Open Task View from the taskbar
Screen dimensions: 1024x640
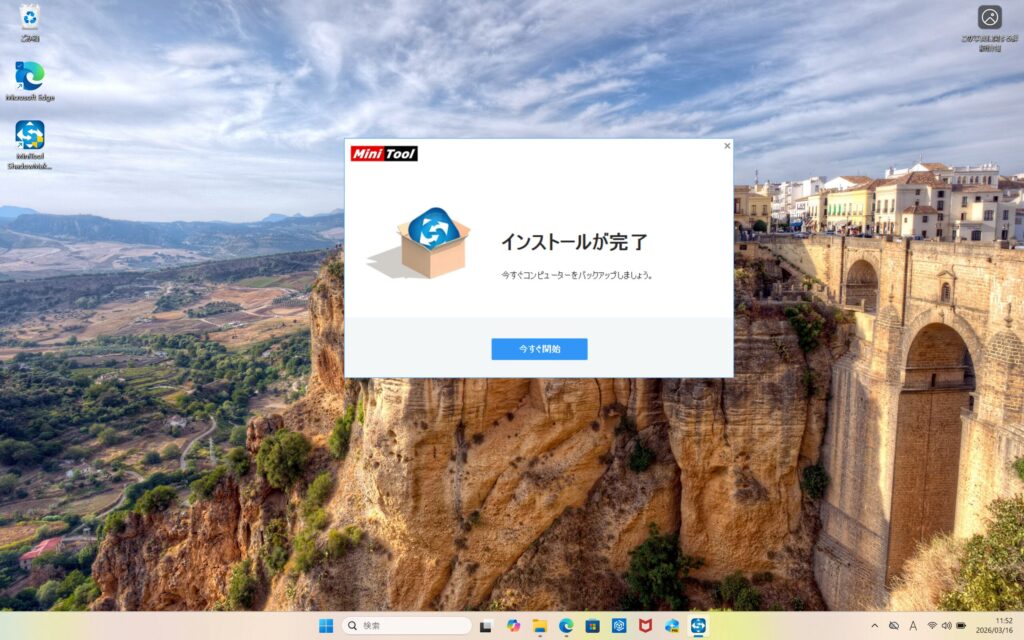pos(486,626)
